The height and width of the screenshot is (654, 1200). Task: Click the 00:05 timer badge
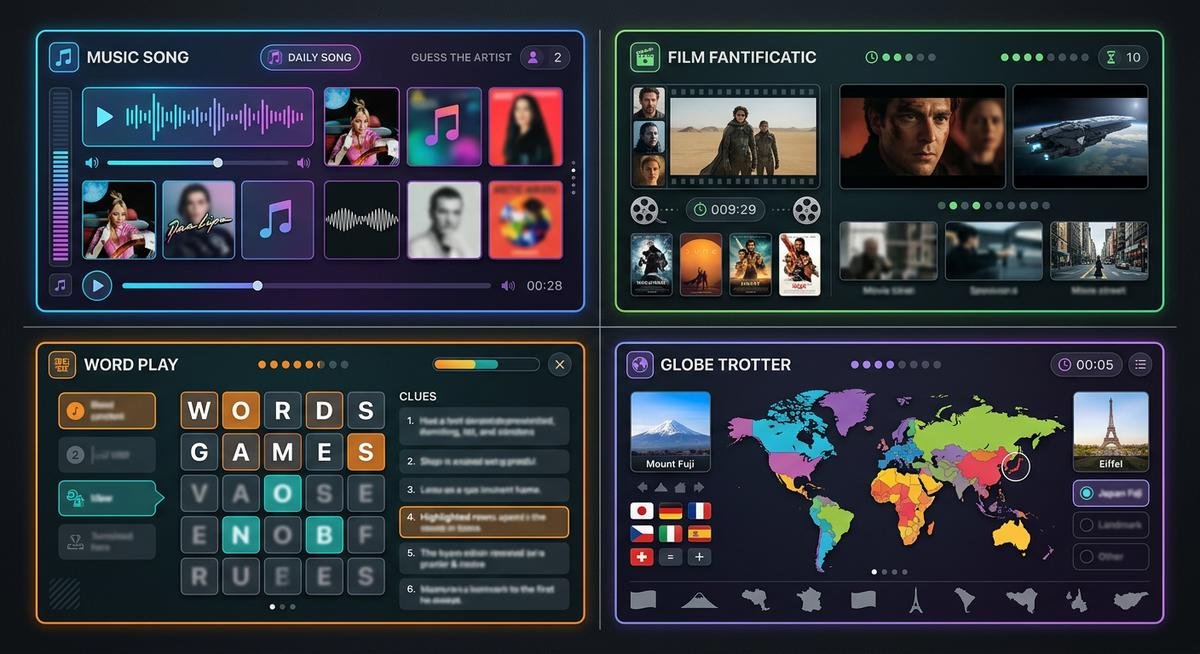tap(1086, 364)
